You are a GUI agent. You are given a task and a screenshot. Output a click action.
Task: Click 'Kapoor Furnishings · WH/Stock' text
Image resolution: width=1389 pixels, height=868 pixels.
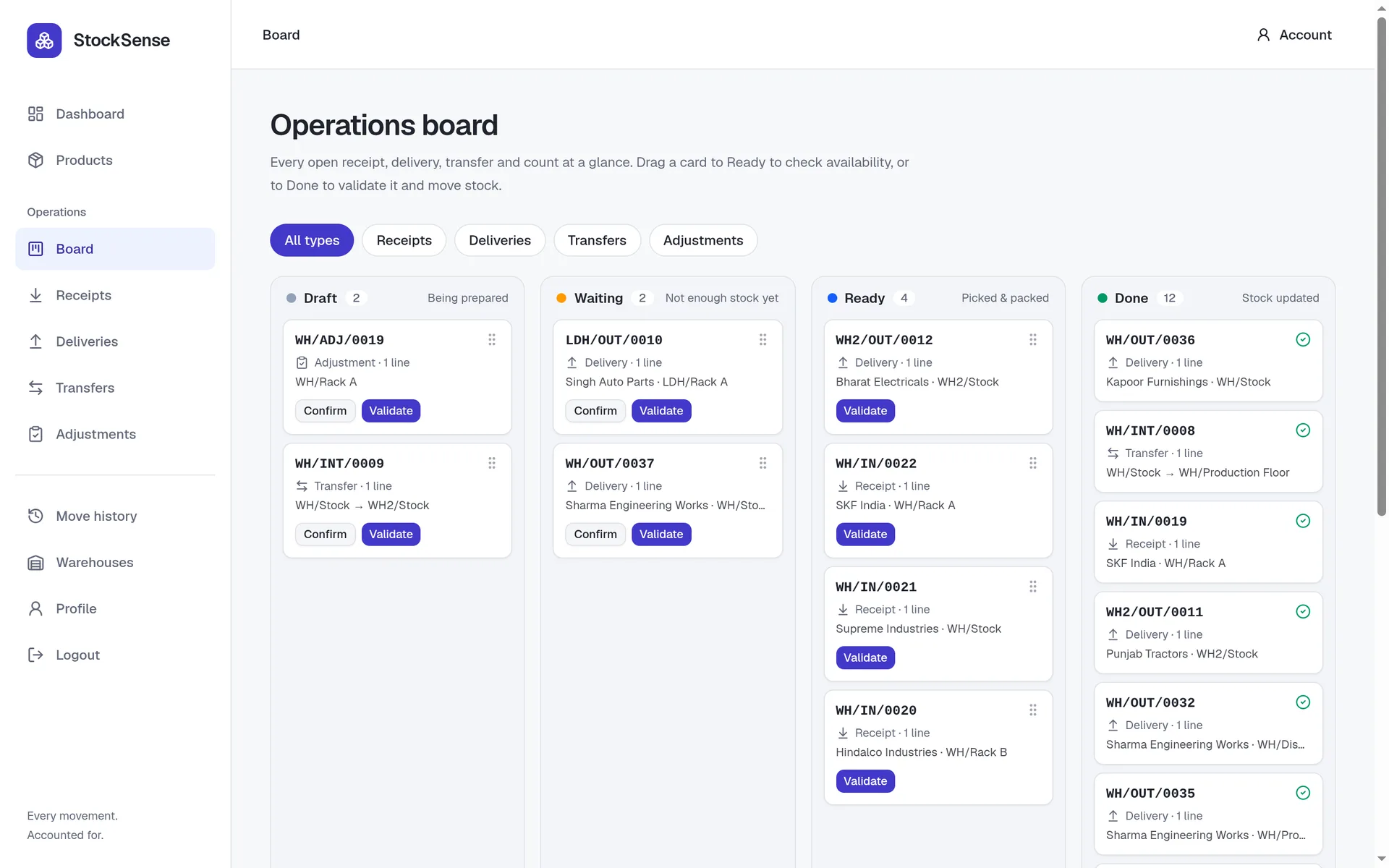point(1188,382)
